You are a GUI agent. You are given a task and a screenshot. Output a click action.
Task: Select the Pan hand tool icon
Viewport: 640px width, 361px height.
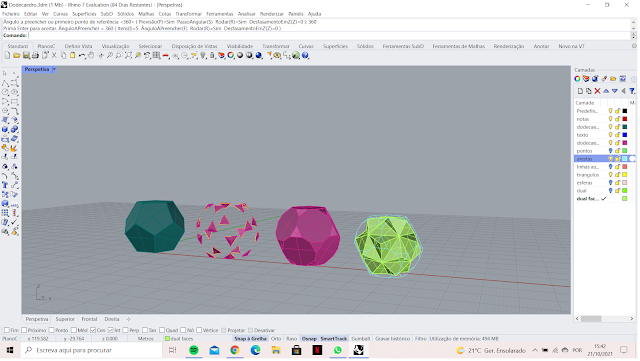[91, 56]
